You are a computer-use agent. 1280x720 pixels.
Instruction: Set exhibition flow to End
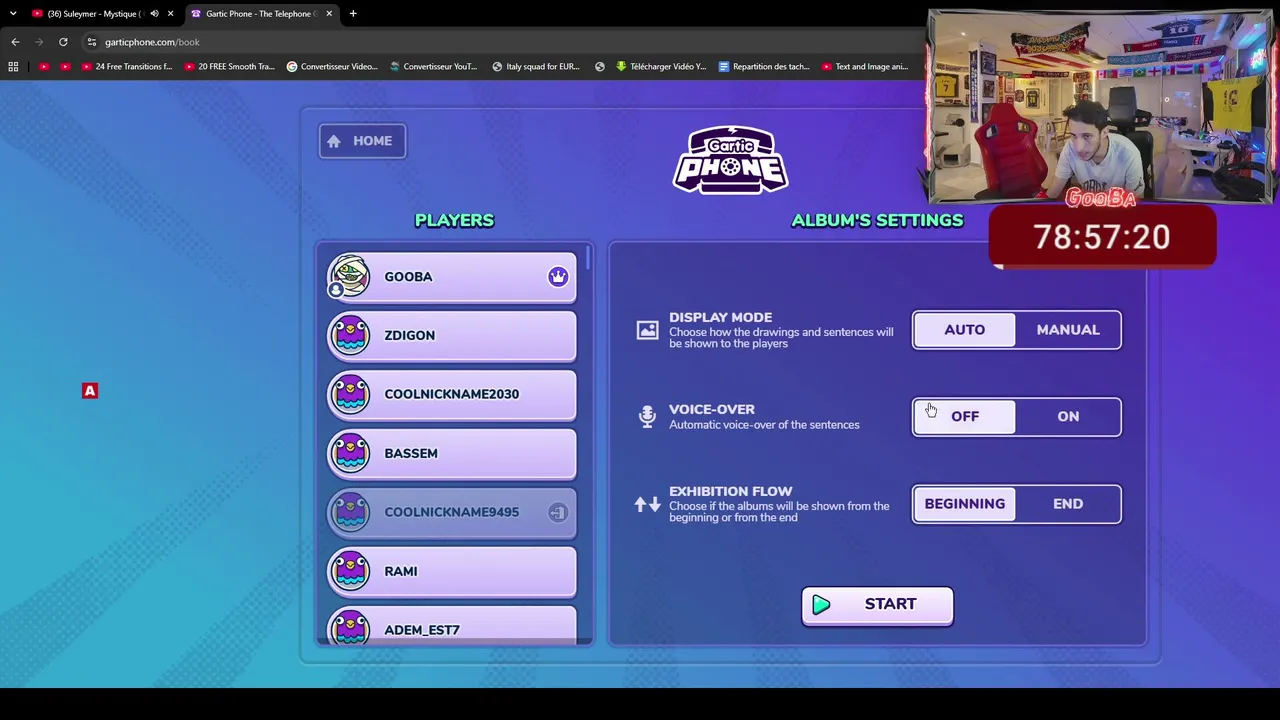click(x=1068, y=504)
